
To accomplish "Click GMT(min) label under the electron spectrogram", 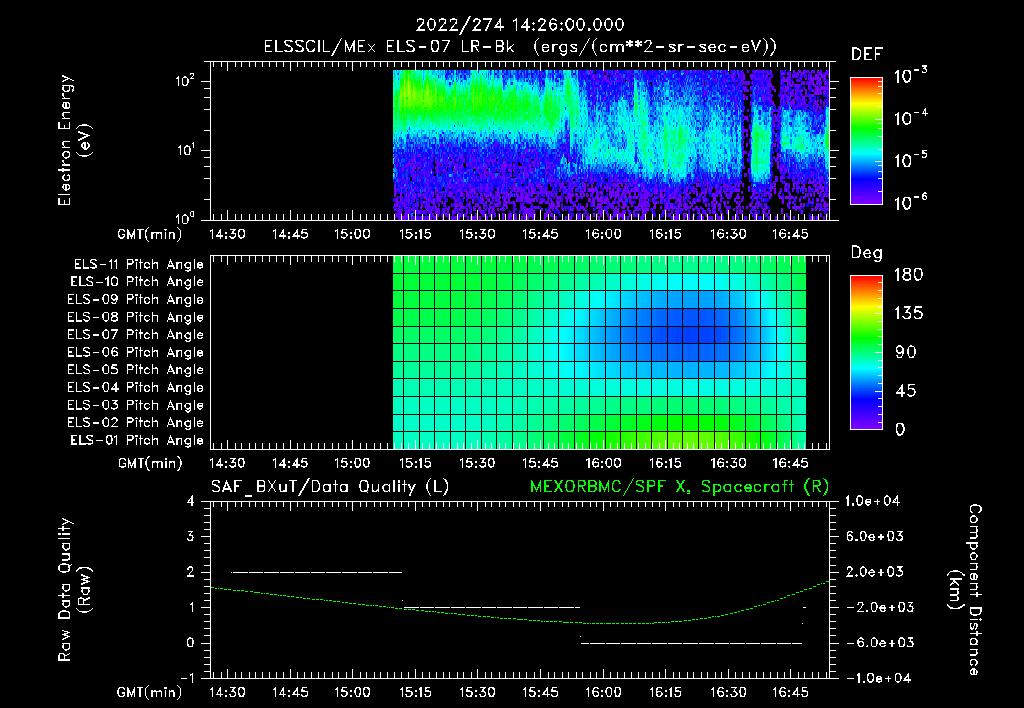I will tap(150, 234).
